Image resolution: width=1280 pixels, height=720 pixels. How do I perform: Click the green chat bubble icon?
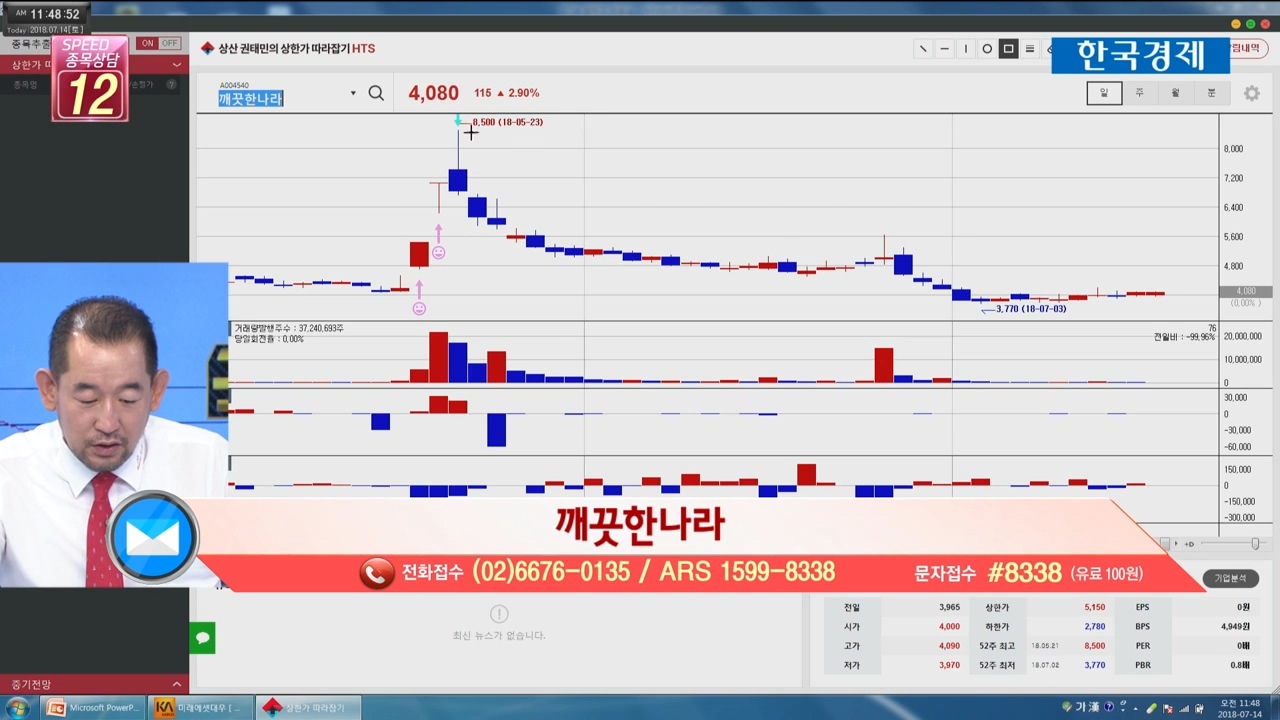point(202,638)
